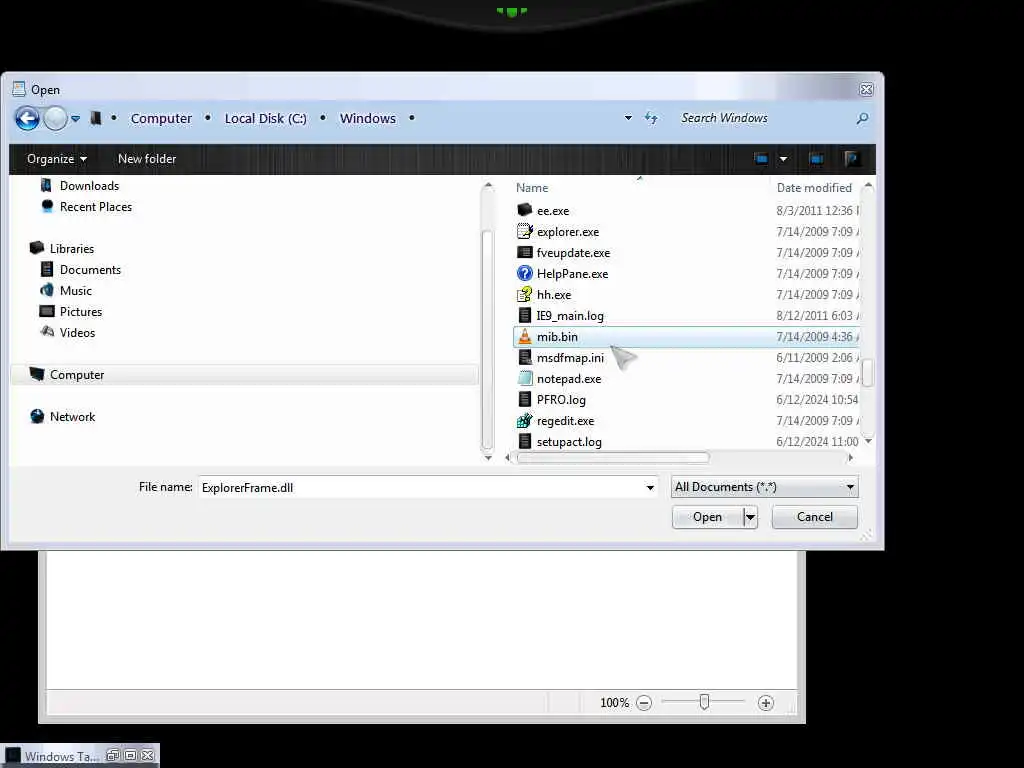The image size is (1024, 768).
Task: Click the Open button
Action: click(707, 517)
